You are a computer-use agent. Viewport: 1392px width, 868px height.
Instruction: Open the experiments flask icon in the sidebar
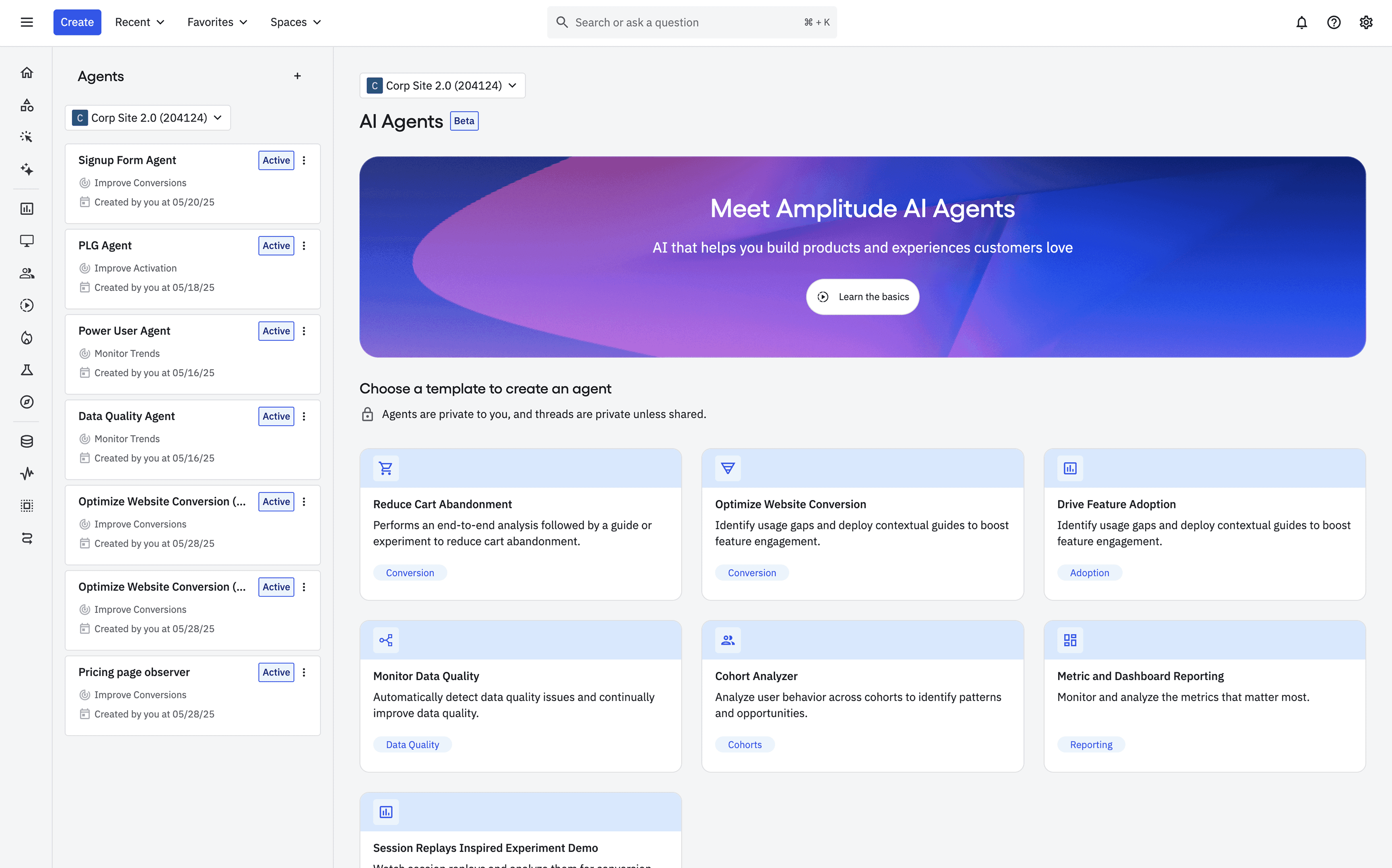click(27, 370)
